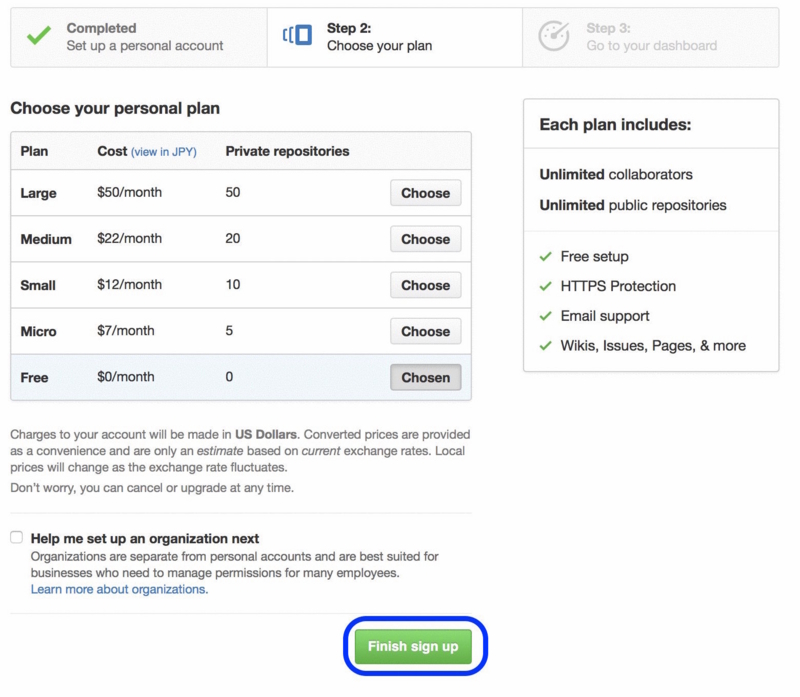Select the Completed personal account step
The height and width of the screenshot is (697, 800).
(x=139, y=37)
